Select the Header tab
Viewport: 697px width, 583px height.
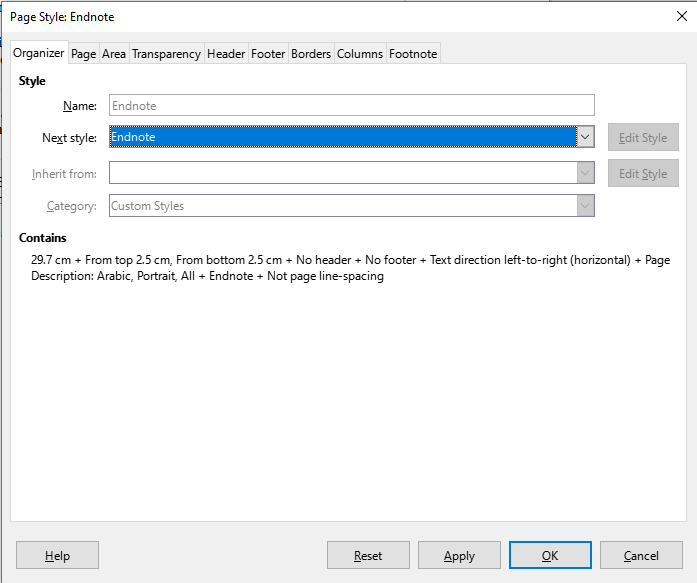point(226,54)
